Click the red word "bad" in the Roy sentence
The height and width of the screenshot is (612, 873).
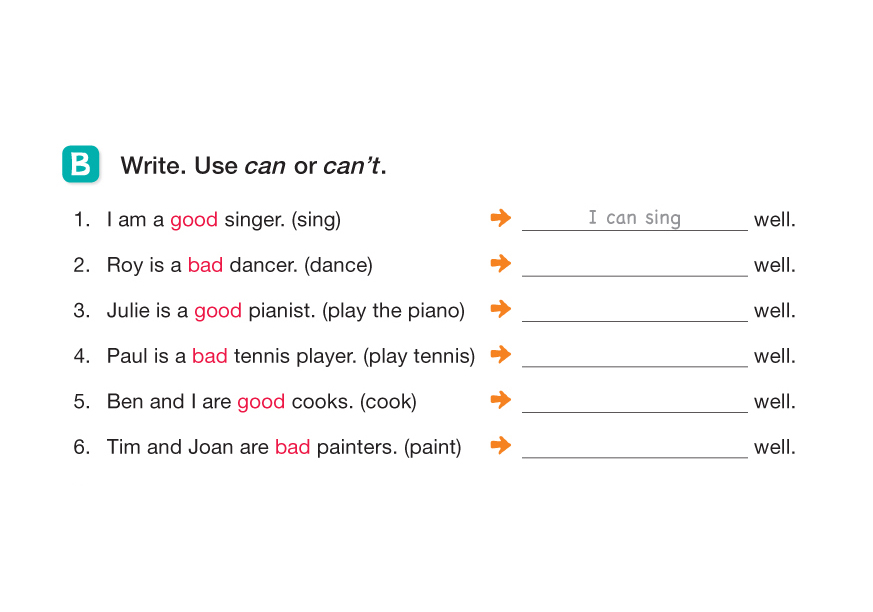(x=205, y=266)
